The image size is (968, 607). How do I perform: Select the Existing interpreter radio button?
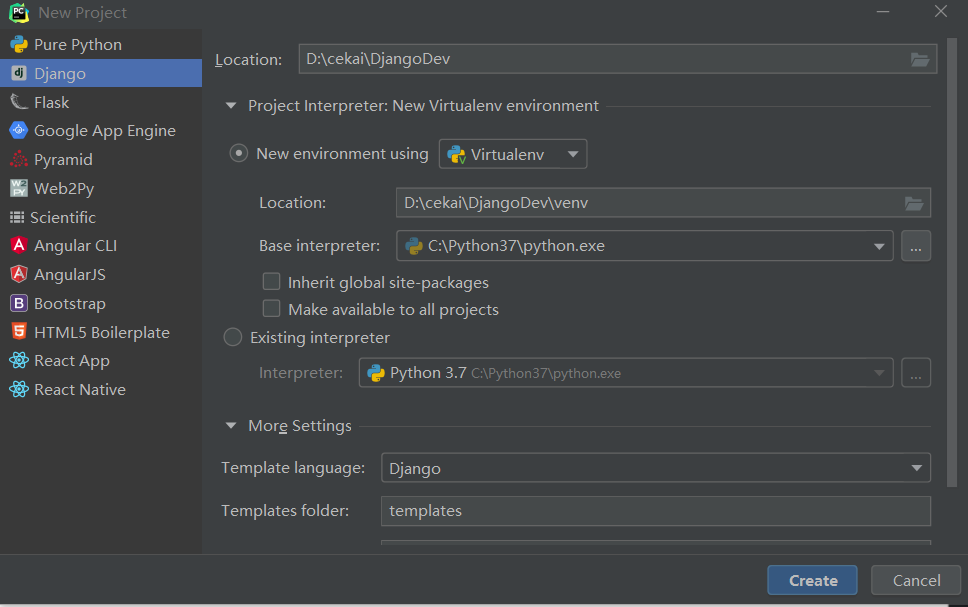pyautogui.click(x=233, y=338)
